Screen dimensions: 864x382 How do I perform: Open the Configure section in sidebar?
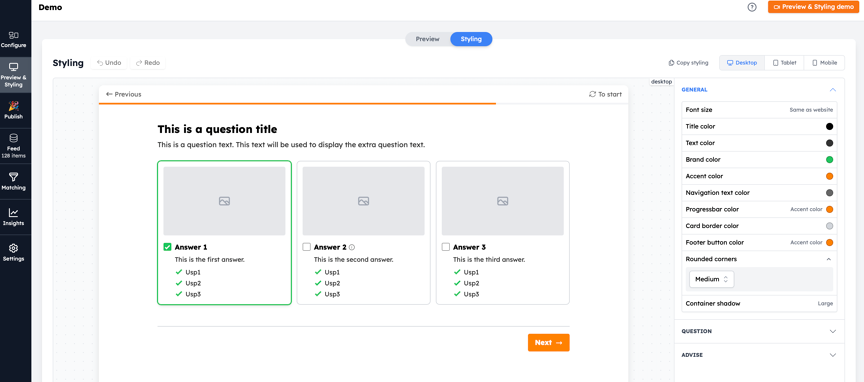coord(14,40)
